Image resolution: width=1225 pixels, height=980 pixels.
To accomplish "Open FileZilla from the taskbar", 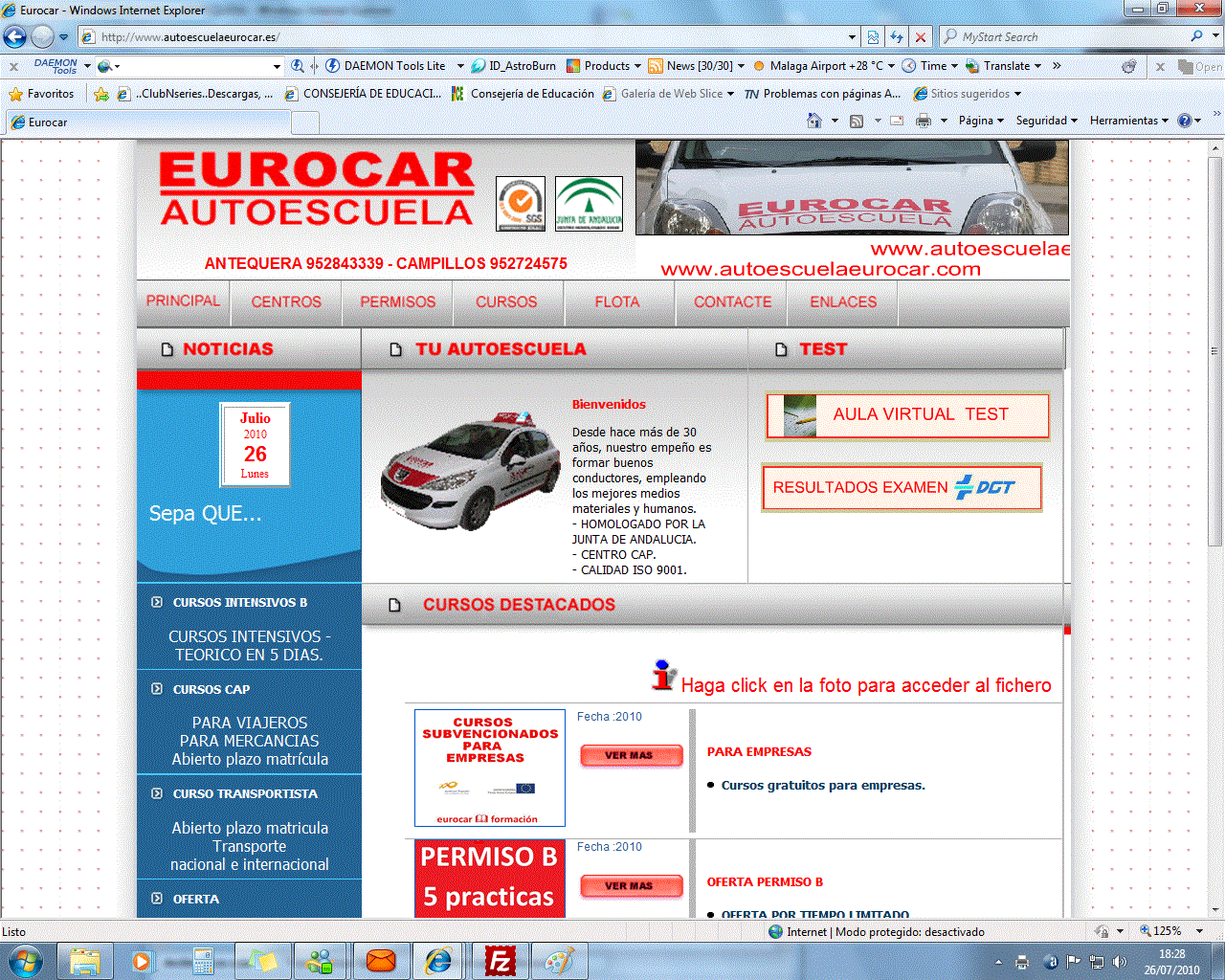I will pos(500,961).
